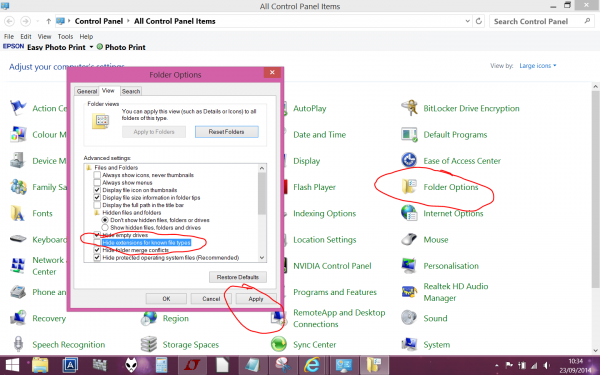Open the Tools menu
The image size is (600, 375).
pos(65,36)
